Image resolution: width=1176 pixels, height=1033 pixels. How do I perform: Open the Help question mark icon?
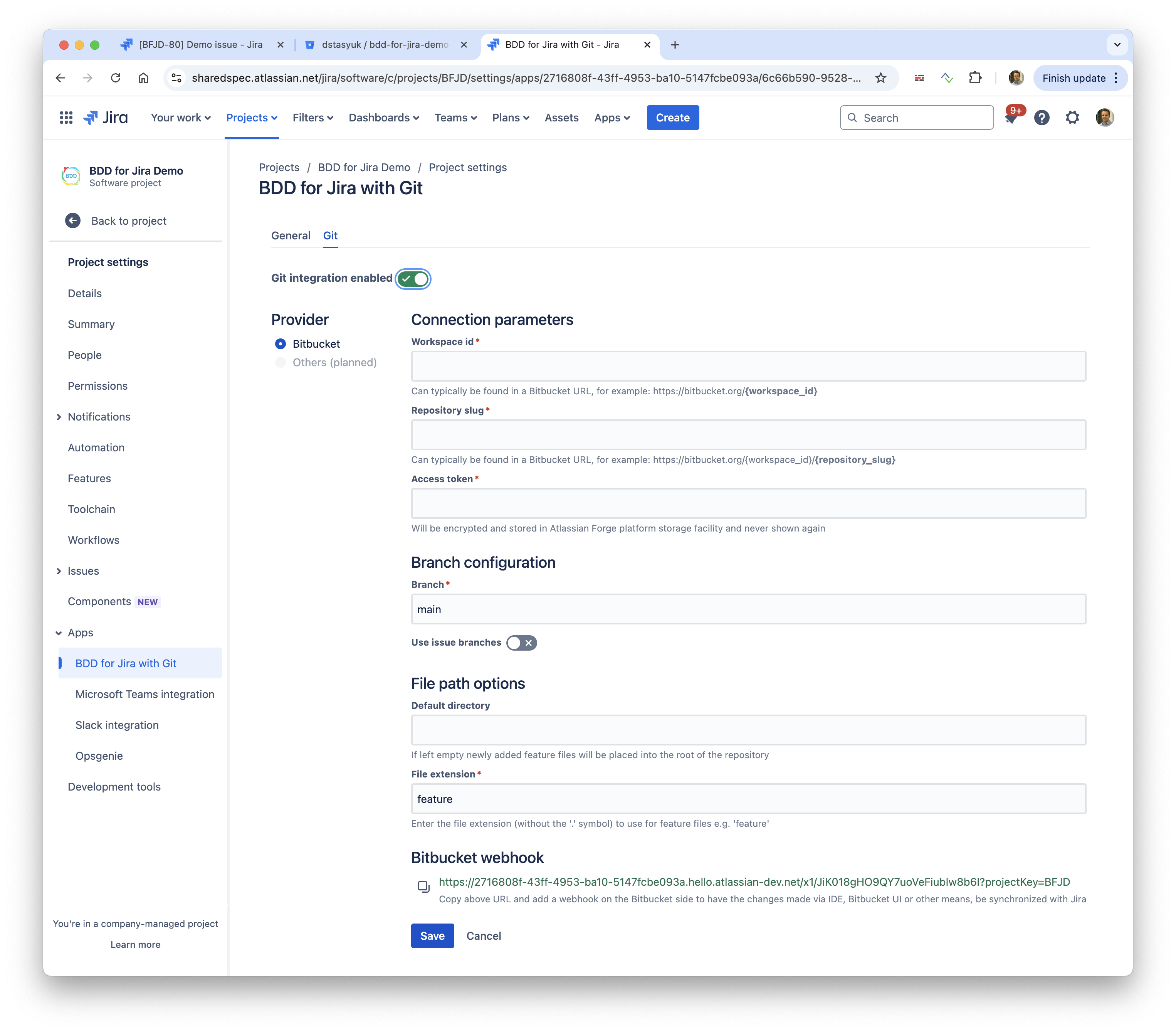tap(1042, 118)
